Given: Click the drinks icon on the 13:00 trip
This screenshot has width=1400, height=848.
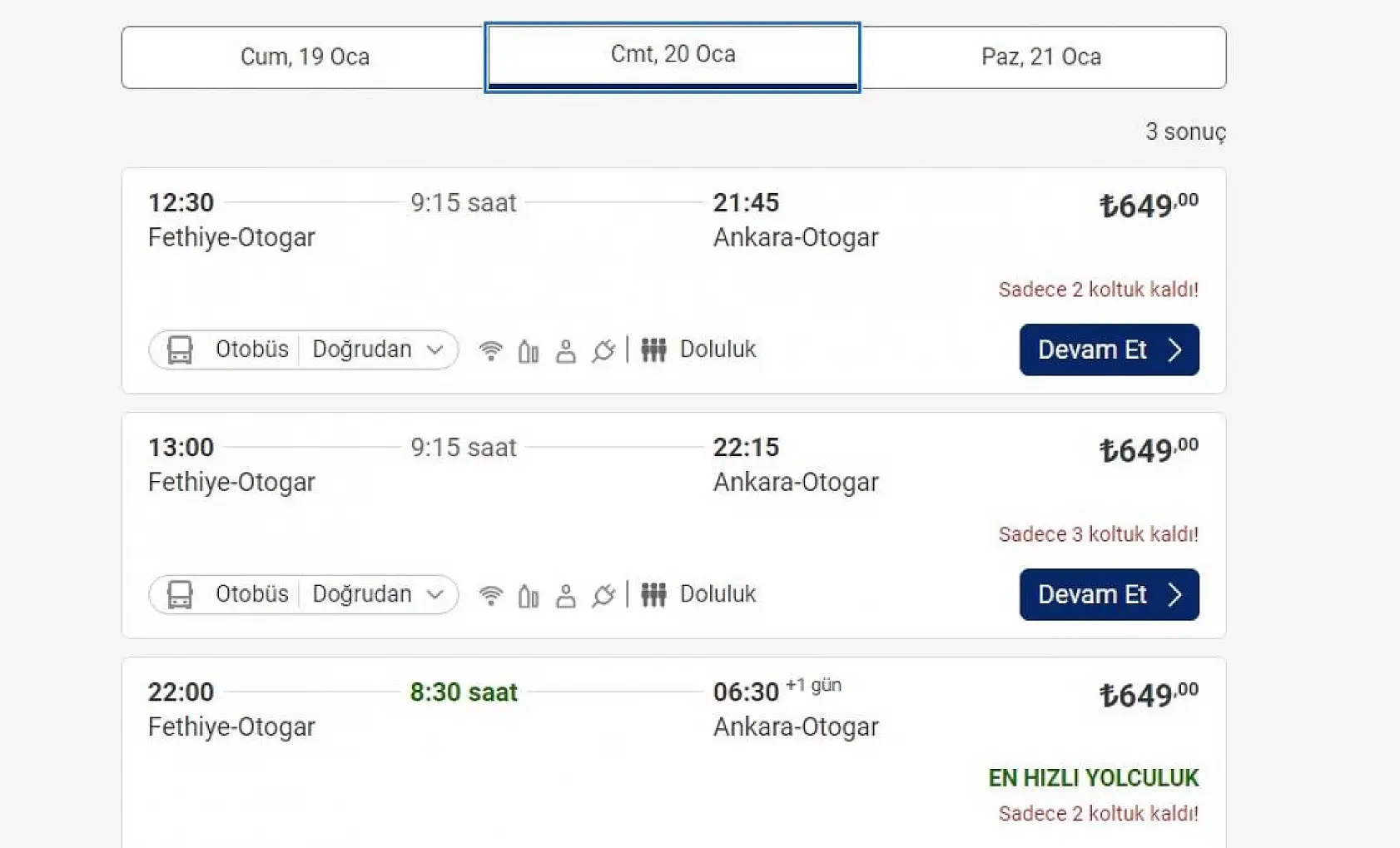Looking at the screenshot, I should (529, 595).
